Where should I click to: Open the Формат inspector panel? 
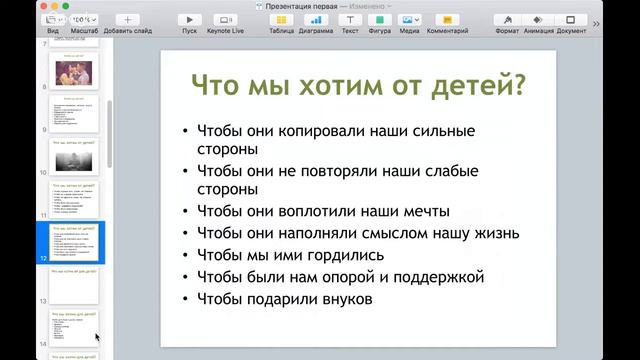[x=507, y=20]
